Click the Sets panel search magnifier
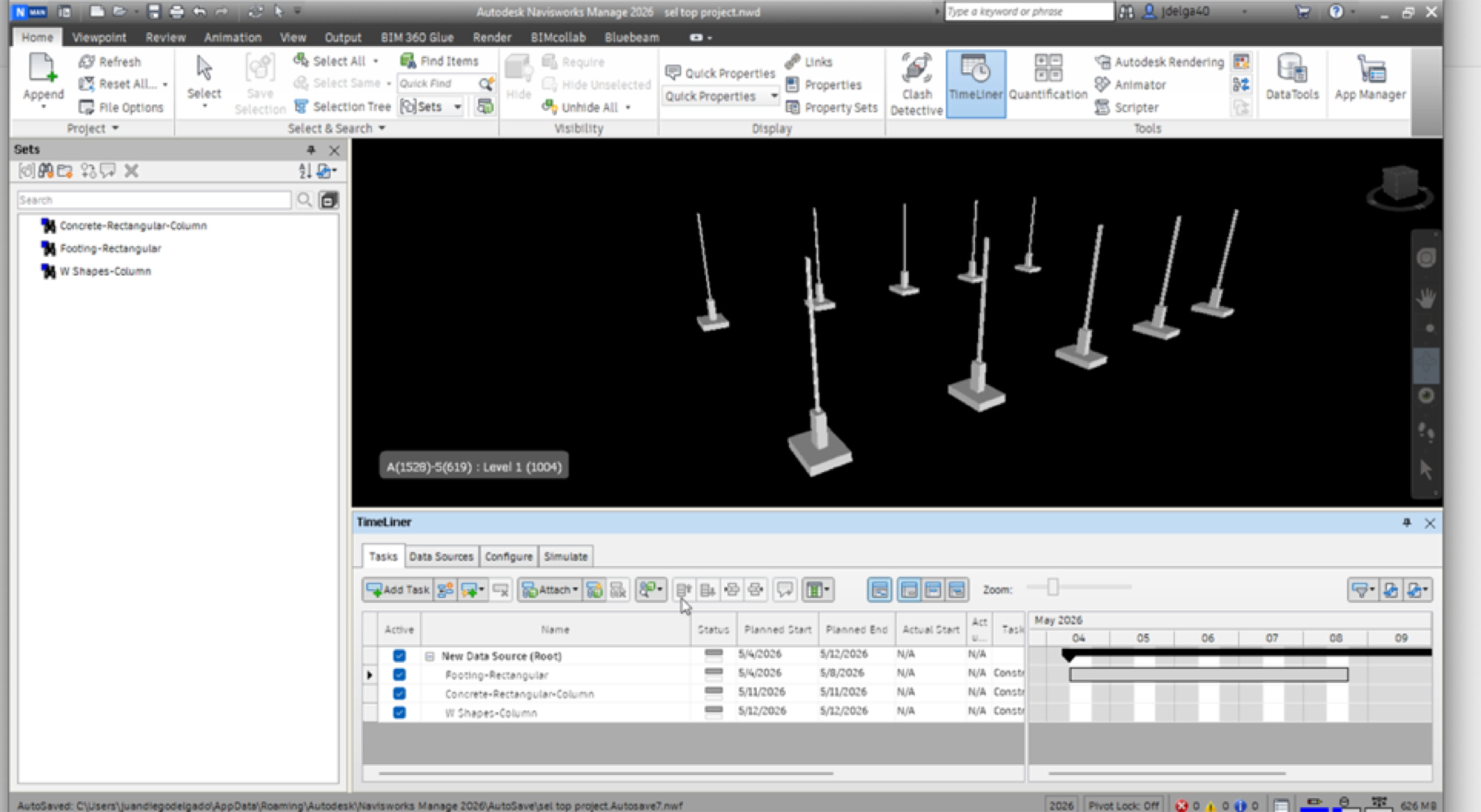 [x=304, y=200]
